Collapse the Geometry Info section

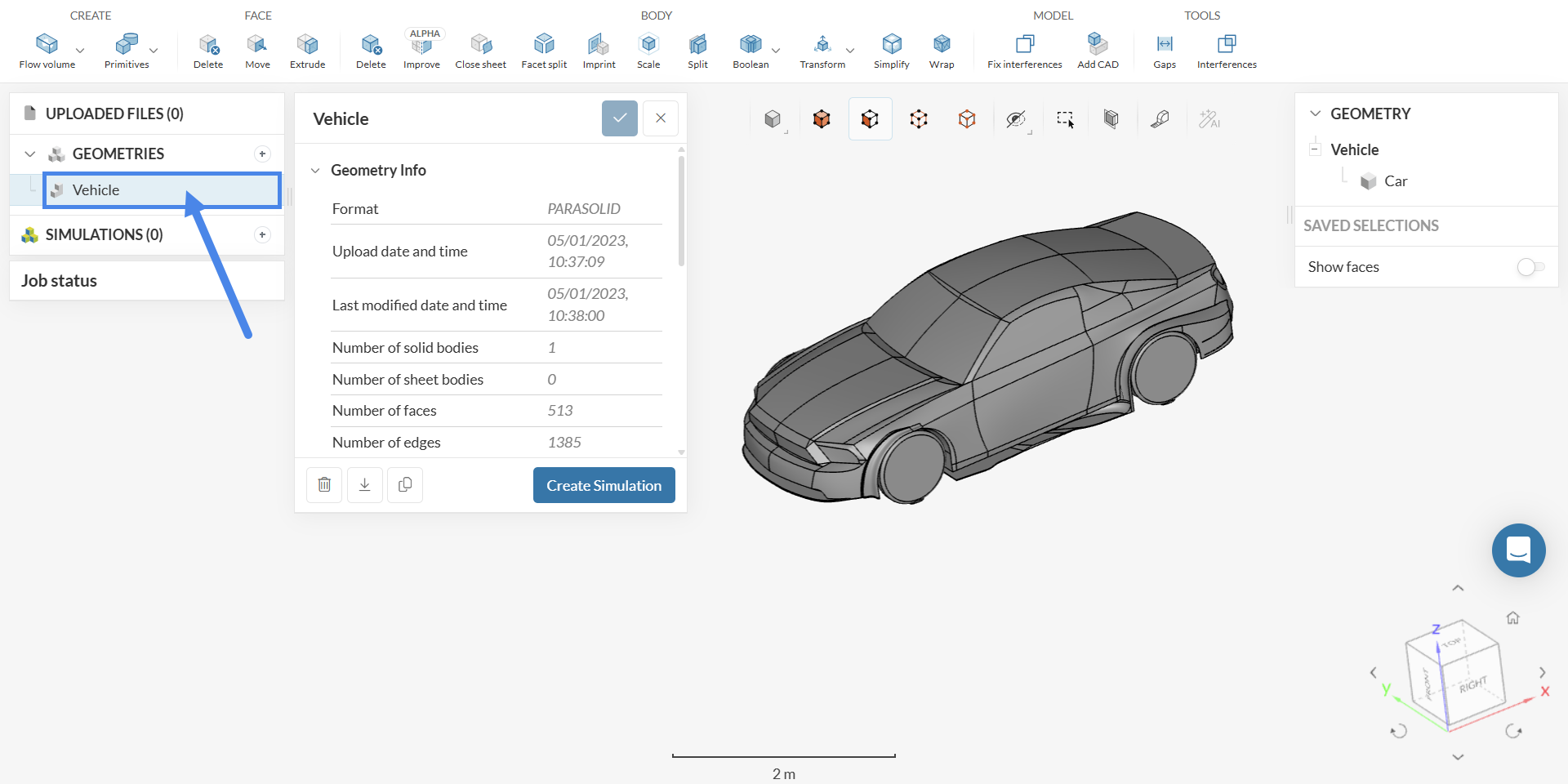[315, 171]
